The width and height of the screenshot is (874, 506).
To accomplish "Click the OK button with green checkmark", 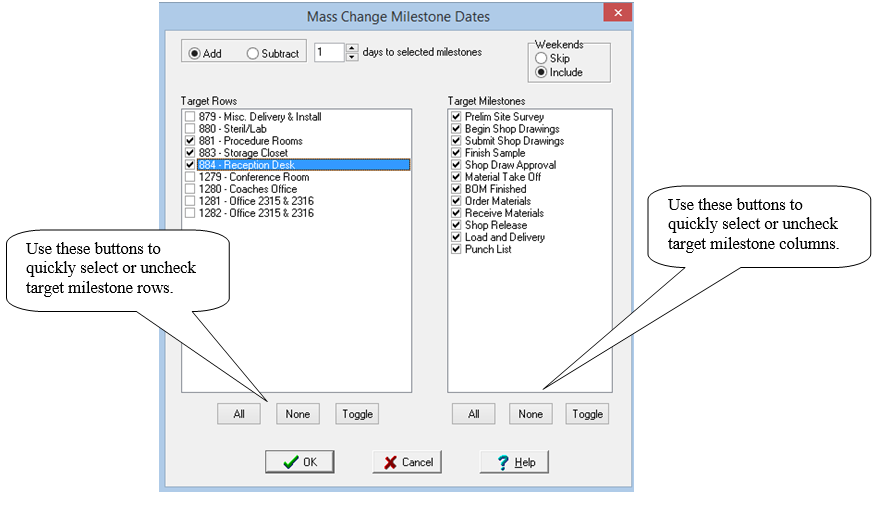I will click(x=299, y=462).
